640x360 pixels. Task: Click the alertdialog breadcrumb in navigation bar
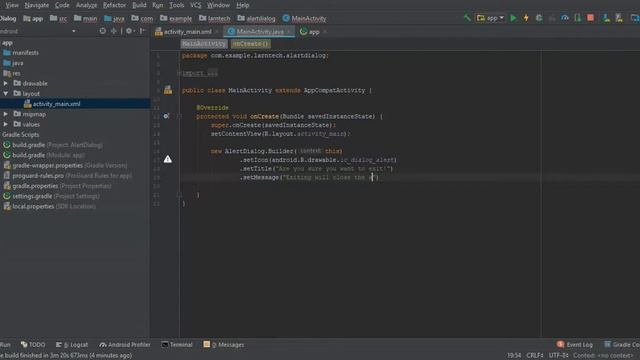[256, 18]
